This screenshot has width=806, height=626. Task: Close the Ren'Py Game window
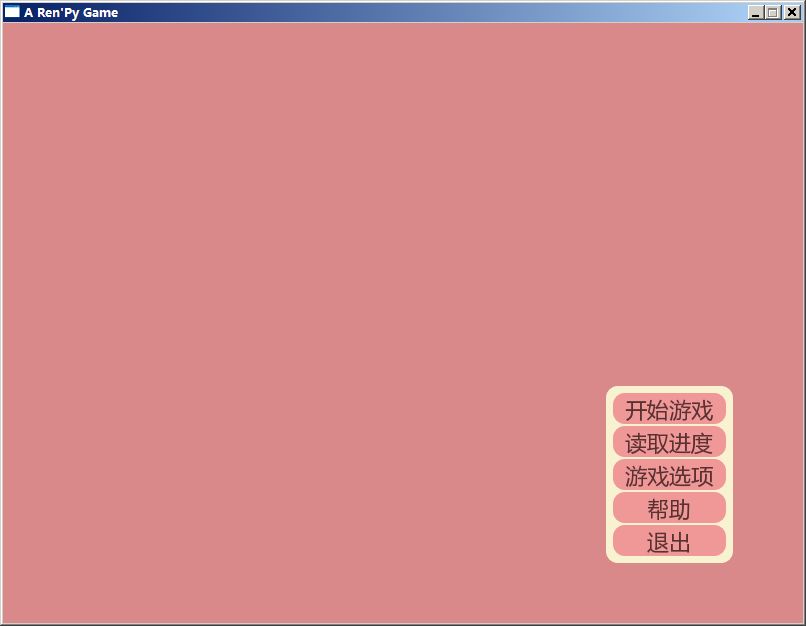coord(792,12)
